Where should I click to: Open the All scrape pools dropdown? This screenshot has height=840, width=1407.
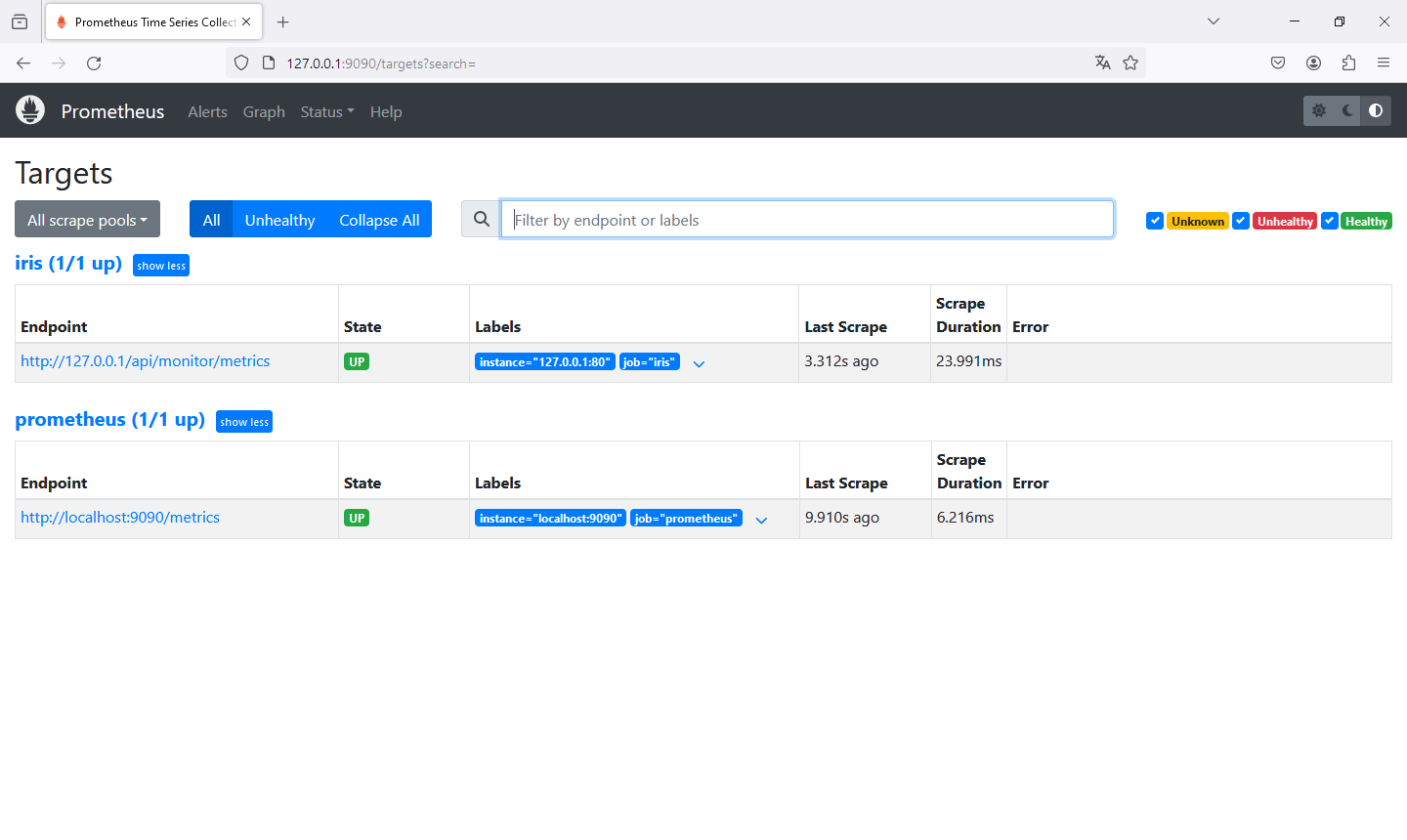(87, 220)
